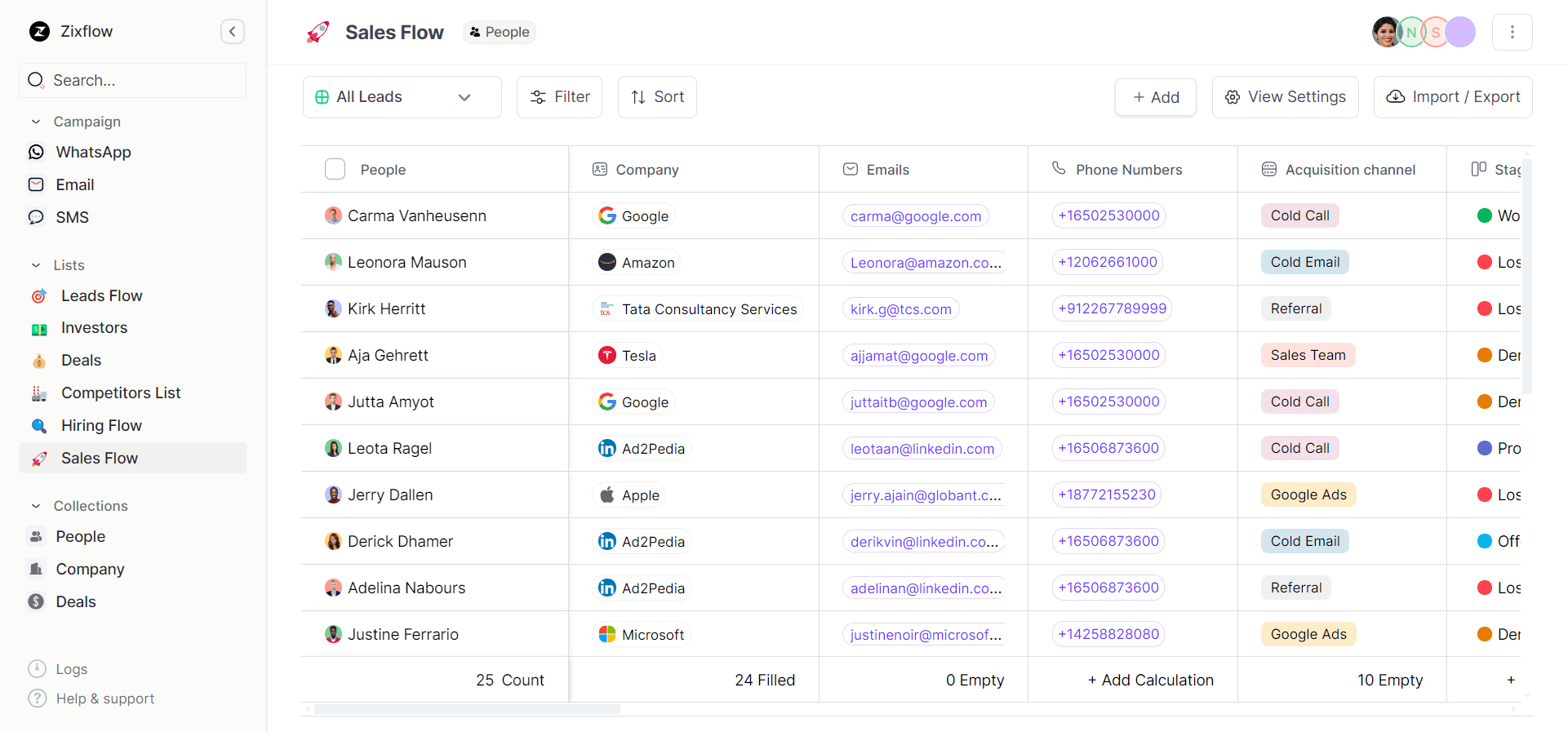Collapse the Campaign section
The width and height of the screenshot is (1568, 732).
pyautogui.click(x=36, y=122)
